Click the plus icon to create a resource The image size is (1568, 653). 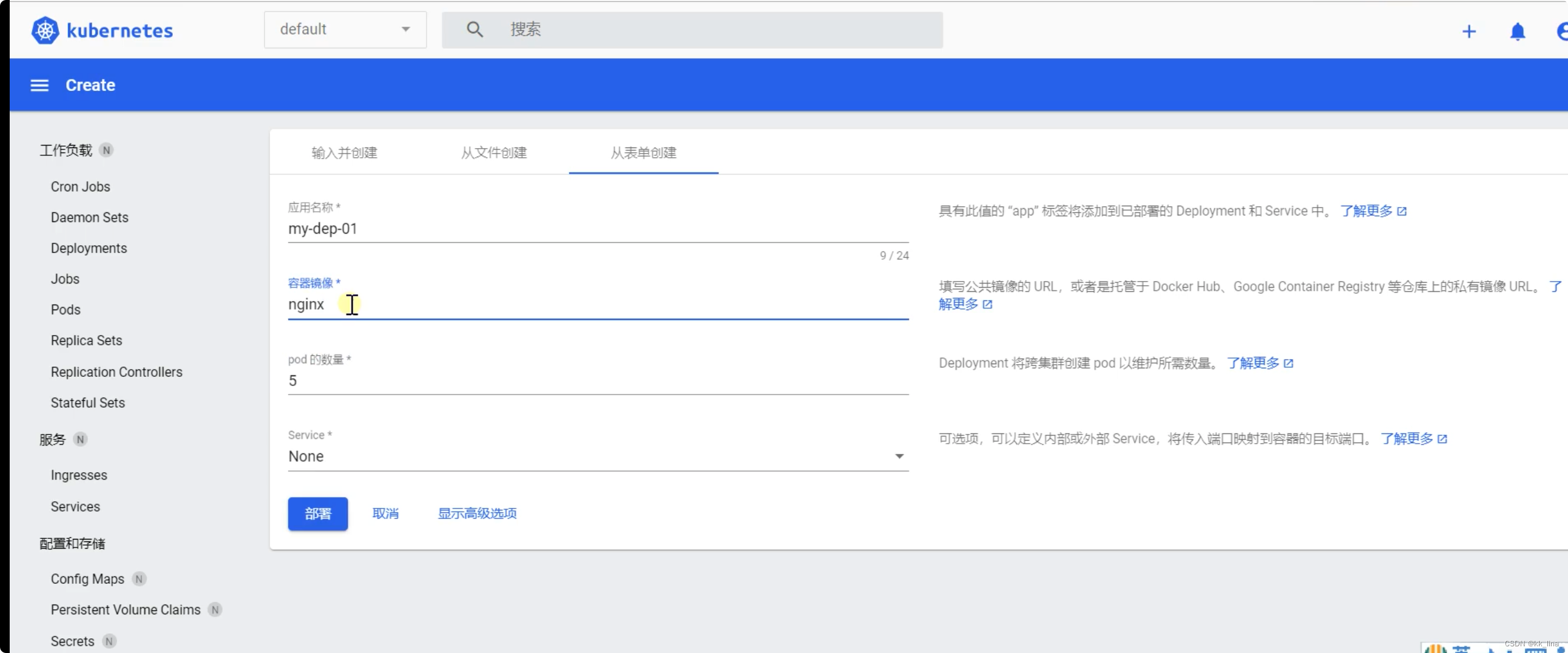[x=1468, y=31]
